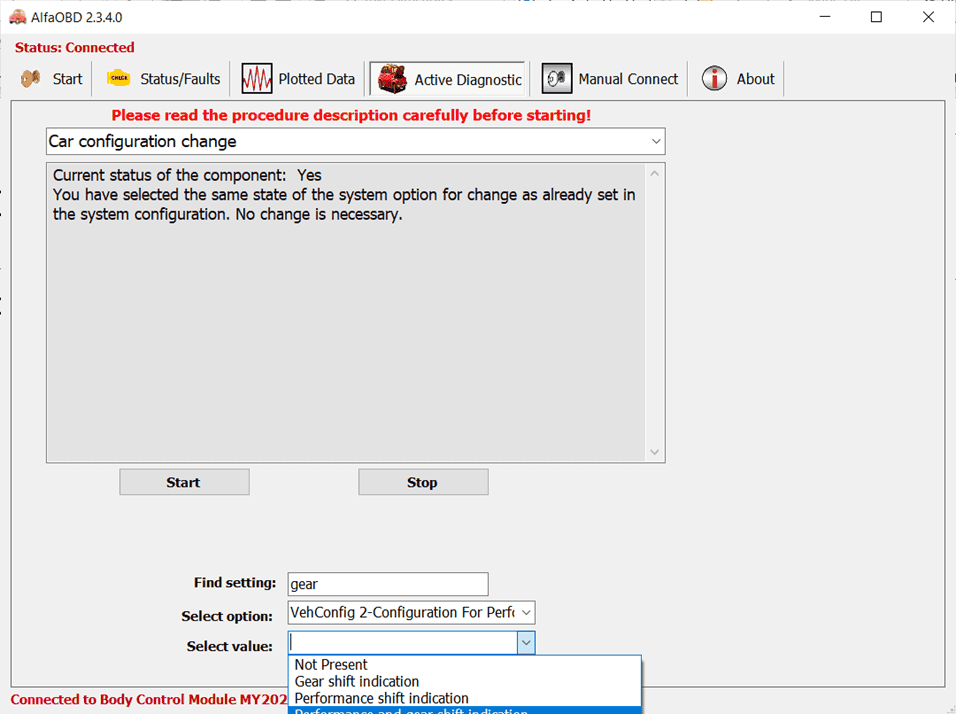The image size is (956, 714).
Task: Focus the Find setting field containing gear
Action: pyautogui.click(x=388, y=584)
